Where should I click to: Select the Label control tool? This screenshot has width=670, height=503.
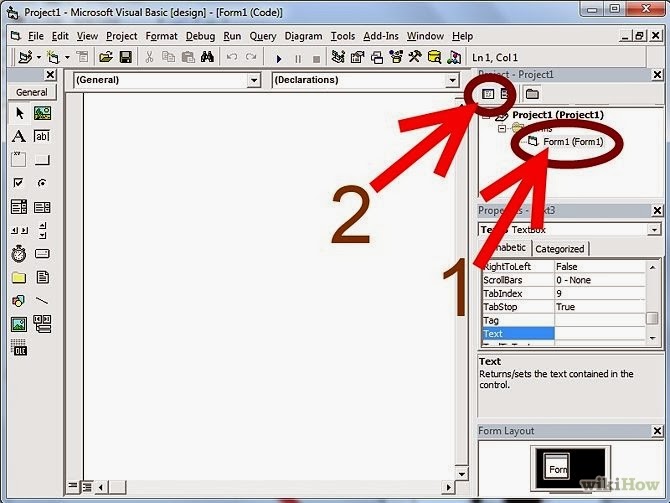(19, 136)
